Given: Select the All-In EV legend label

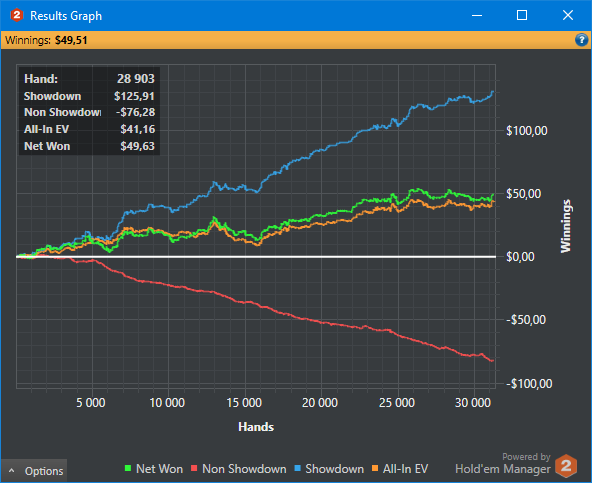Looking at the screenshot, I should [405, 469].
